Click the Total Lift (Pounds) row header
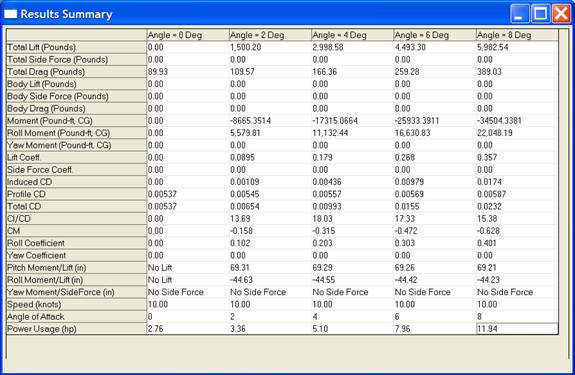 (x=76, y=47)
